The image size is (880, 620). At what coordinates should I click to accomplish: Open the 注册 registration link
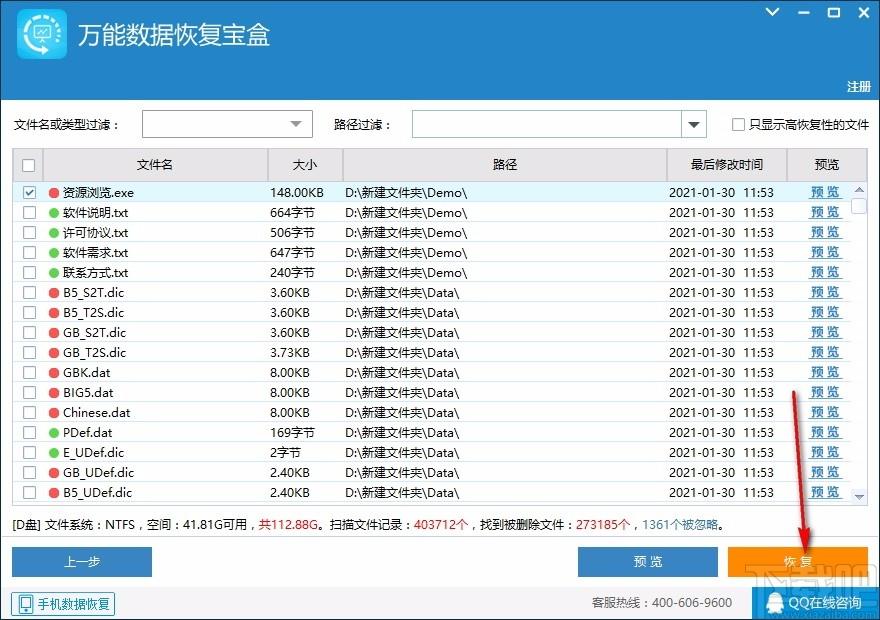[858, 87]
